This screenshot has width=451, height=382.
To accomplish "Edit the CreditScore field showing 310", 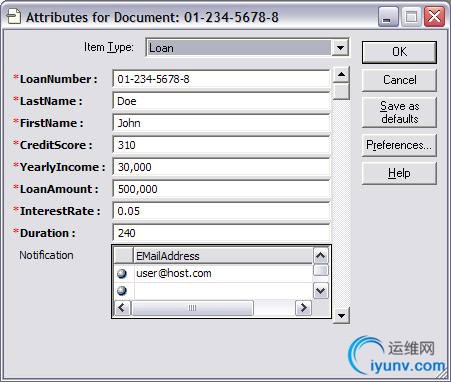I will (x=221, y=145).
